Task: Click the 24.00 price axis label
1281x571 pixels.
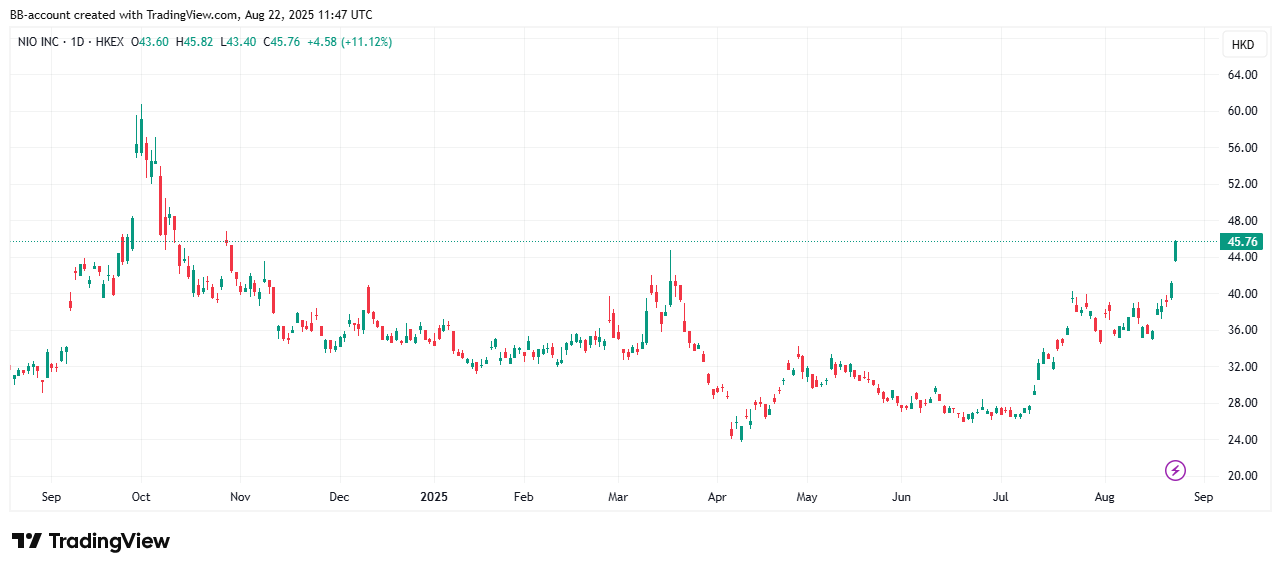Action: coord(1243,440)
